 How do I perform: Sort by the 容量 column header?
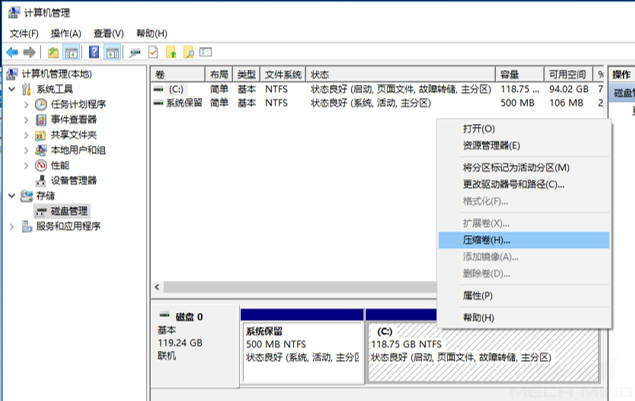click(520, 75)
